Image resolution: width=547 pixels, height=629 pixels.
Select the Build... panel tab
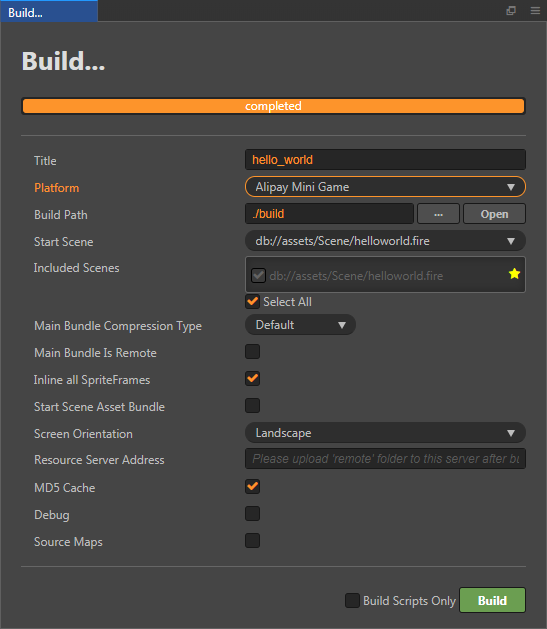[49, 11]
